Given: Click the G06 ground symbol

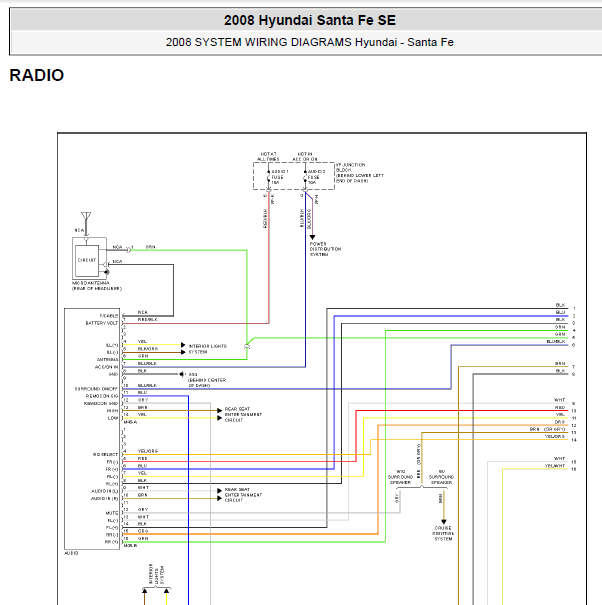Looking at the screenshot, I should pos(182,374).
